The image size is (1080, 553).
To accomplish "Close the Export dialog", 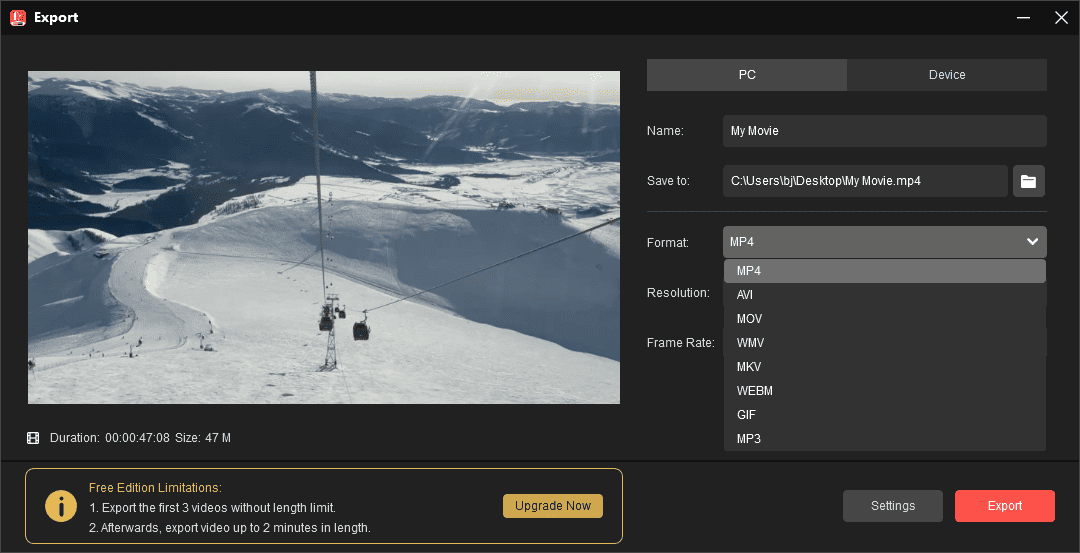I will coord(1061,18).
